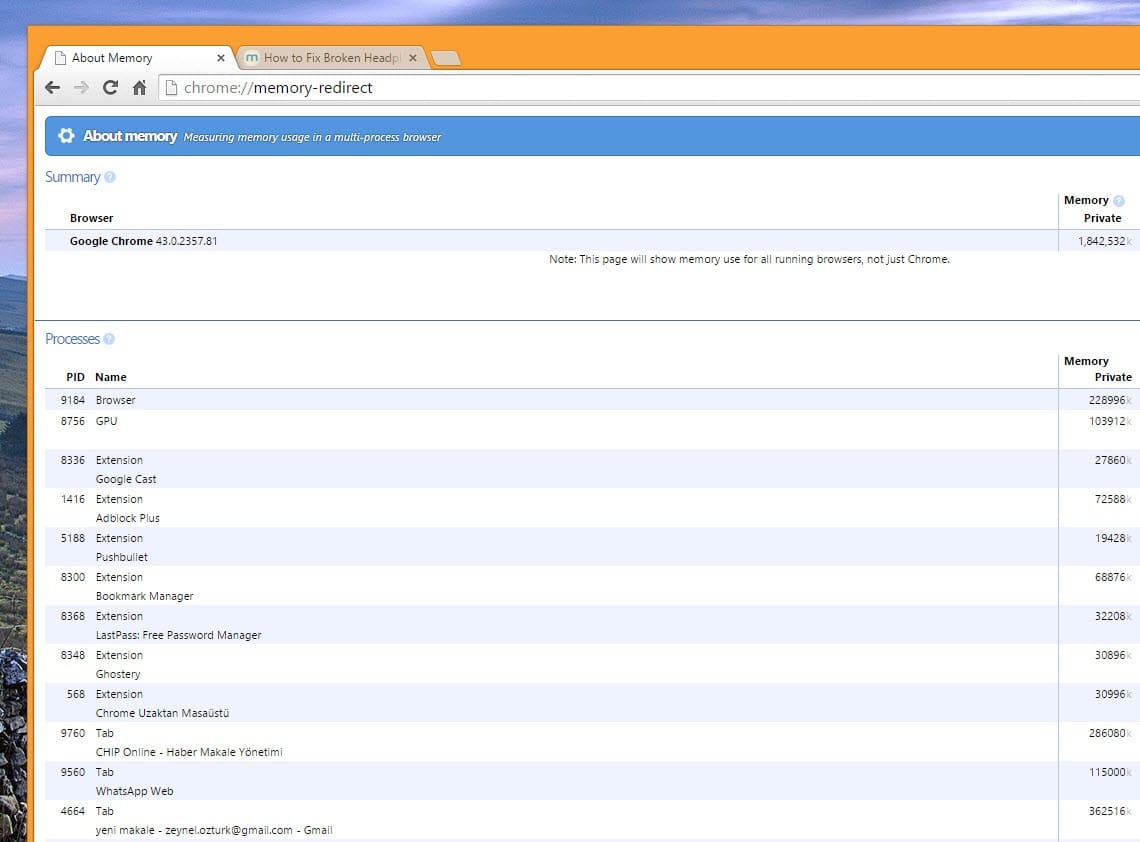Click PID 8756
1140x842 pixels.
click(73, 421)
